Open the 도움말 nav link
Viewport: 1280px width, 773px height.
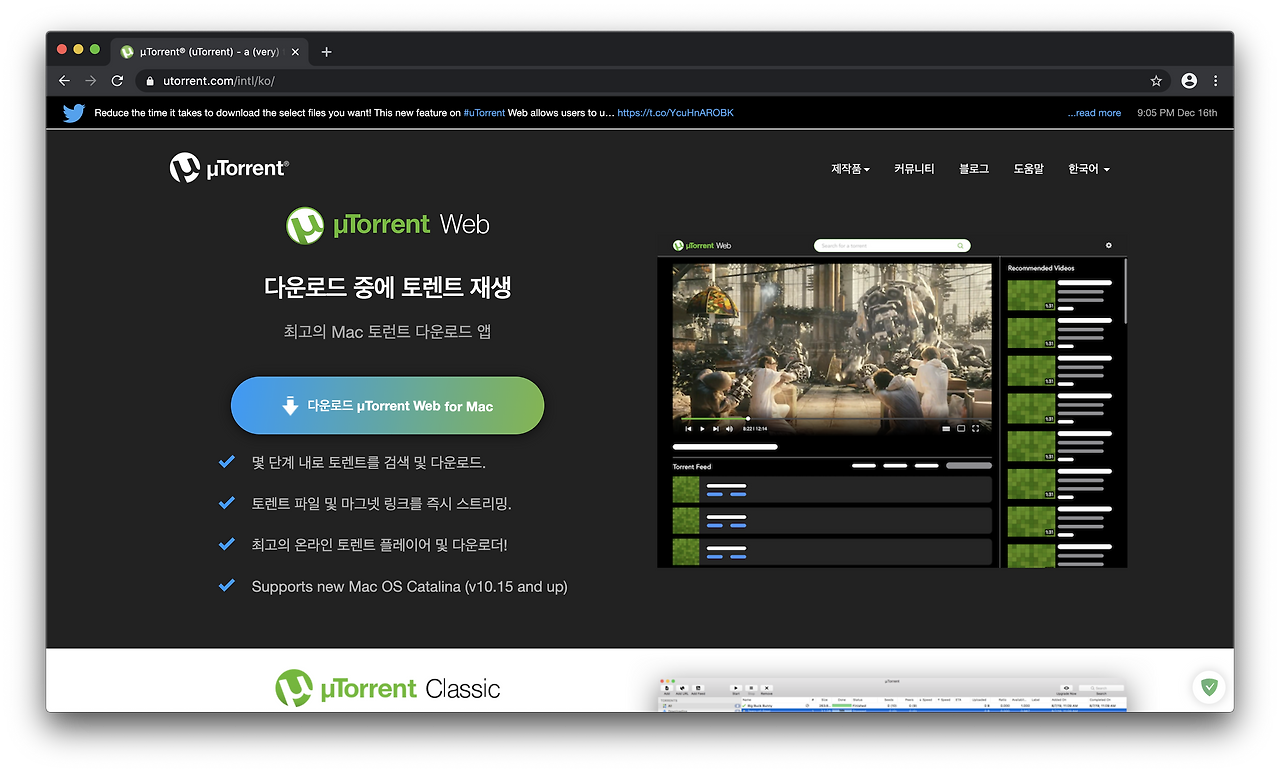[x=1028, y=169]
